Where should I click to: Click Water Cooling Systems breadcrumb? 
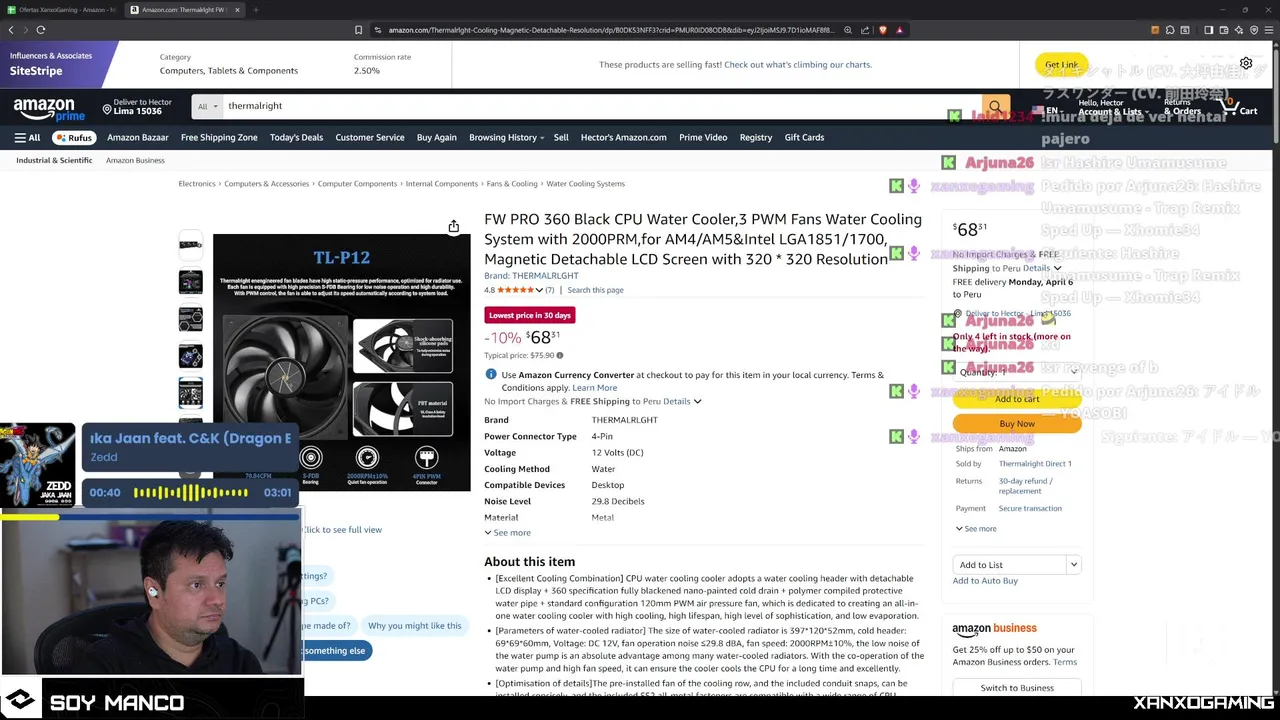tap(585, 184)
